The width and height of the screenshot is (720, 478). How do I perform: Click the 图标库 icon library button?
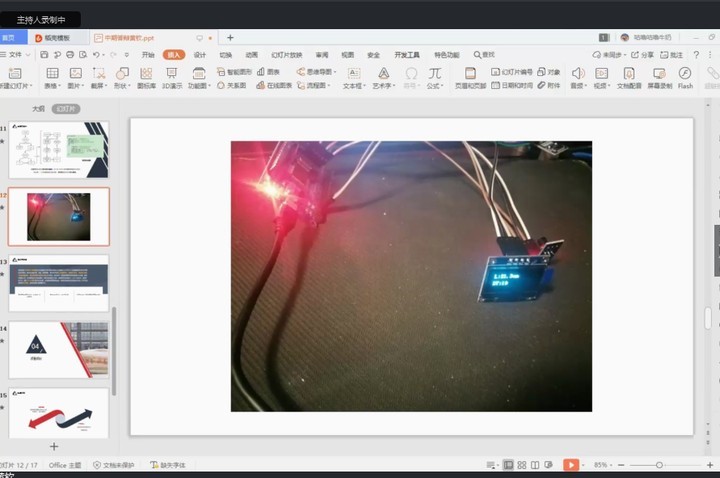click(146, 77)
